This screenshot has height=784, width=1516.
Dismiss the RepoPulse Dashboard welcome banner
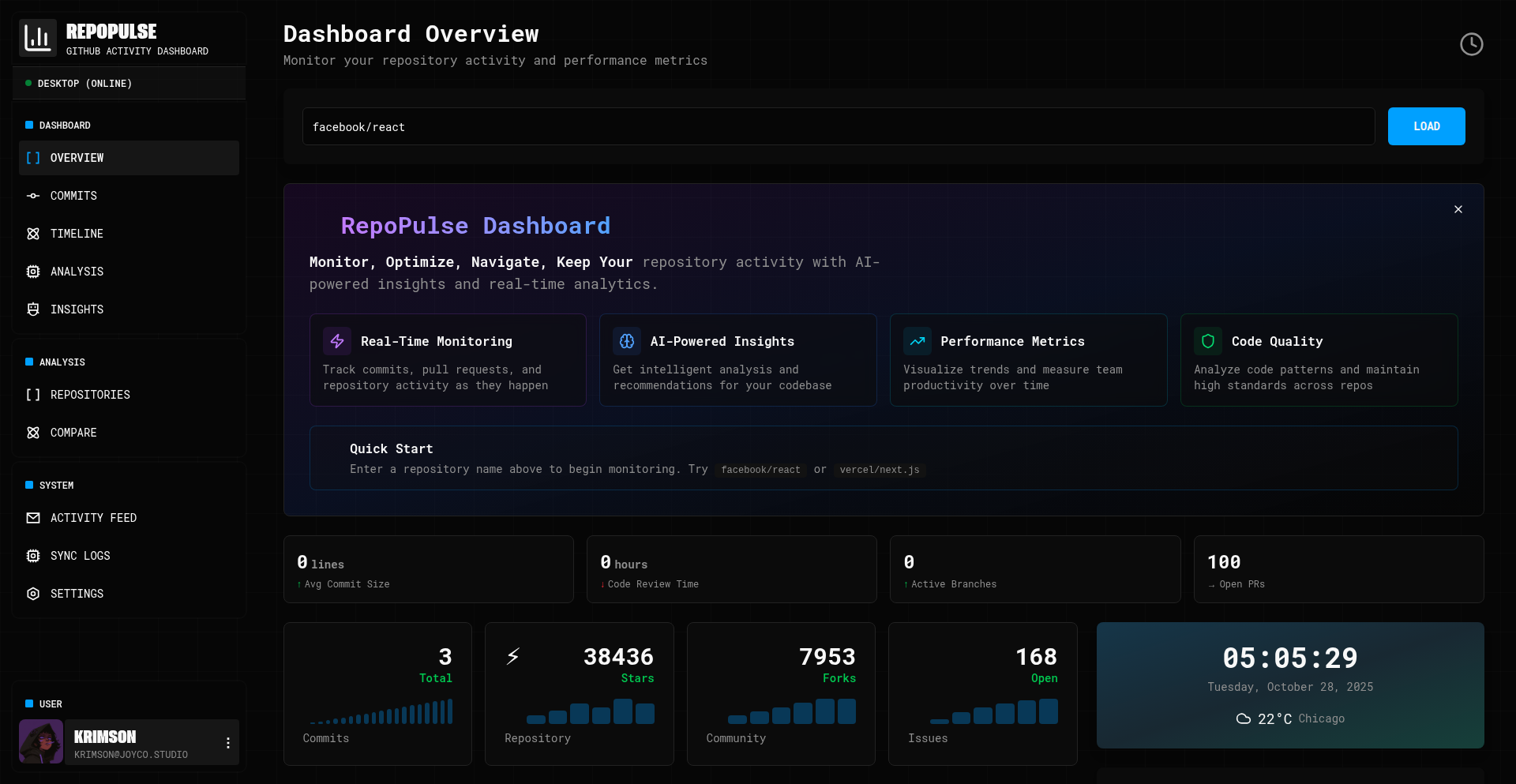[x=1458, y=209]
